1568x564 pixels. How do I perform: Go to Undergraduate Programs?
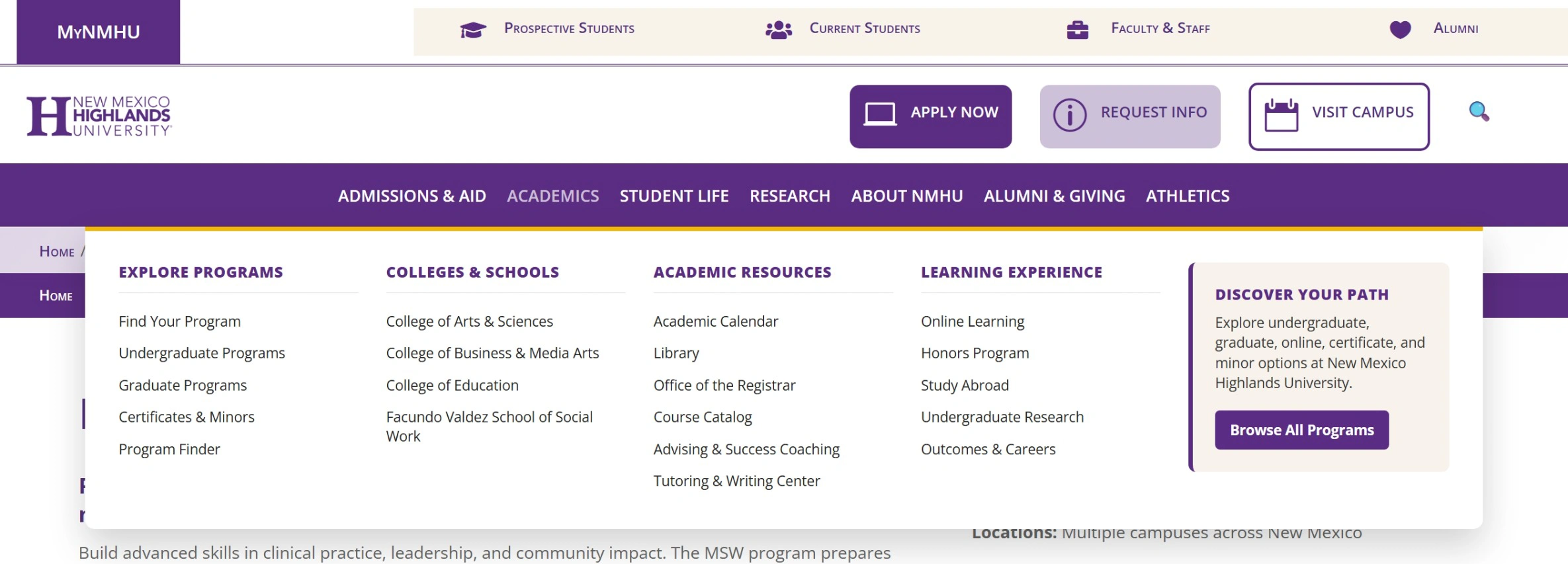tap(202, 353)
